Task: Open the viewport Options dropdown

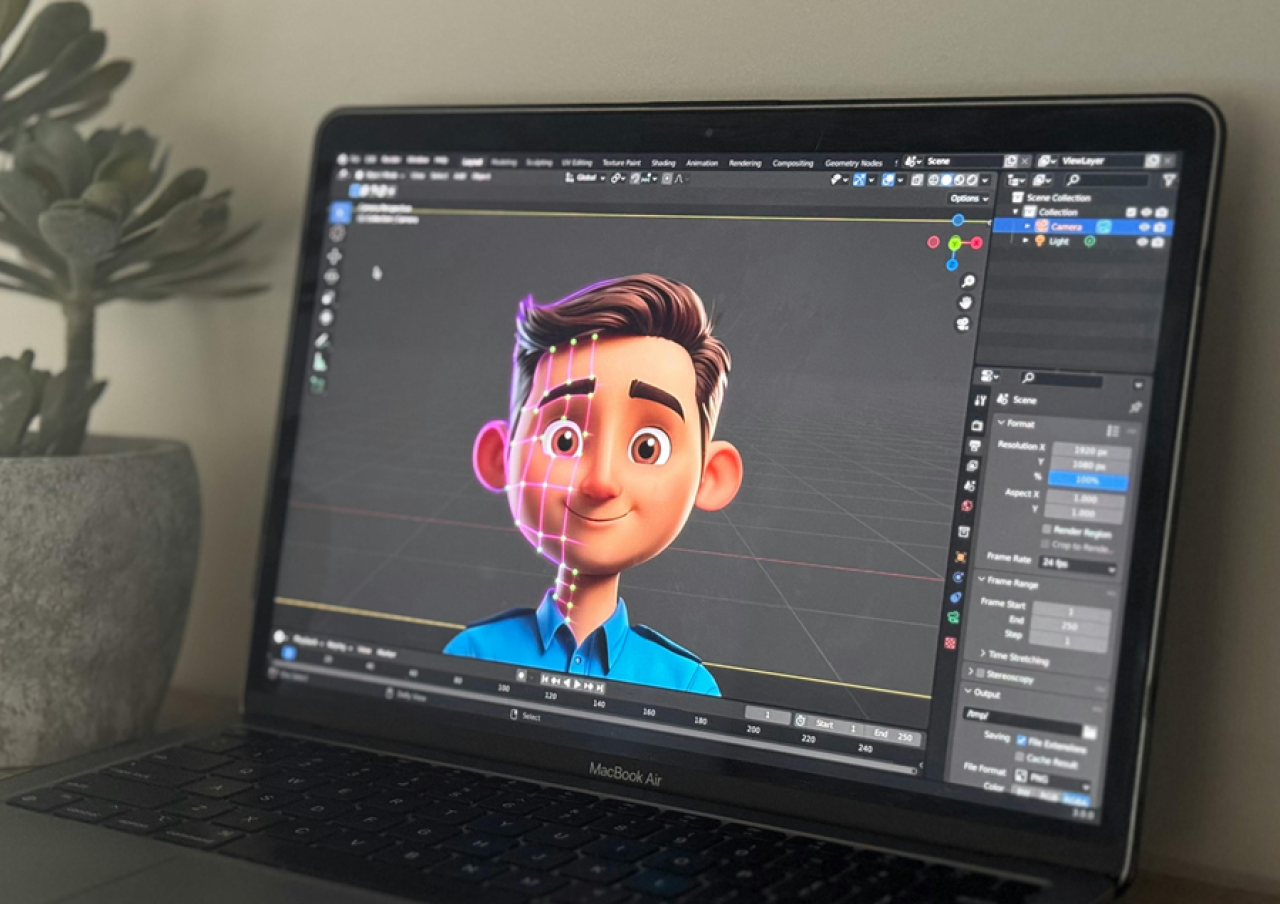Action: point(968,199)
